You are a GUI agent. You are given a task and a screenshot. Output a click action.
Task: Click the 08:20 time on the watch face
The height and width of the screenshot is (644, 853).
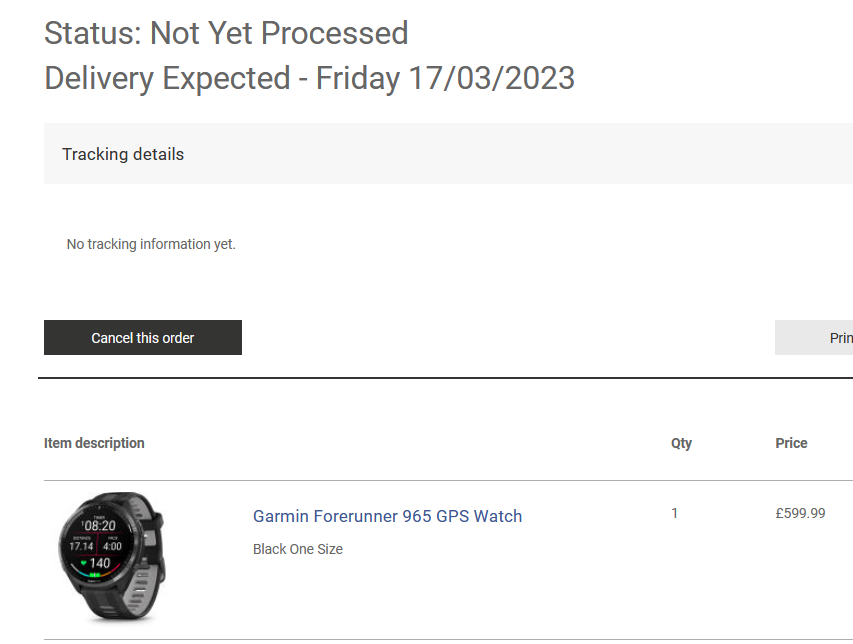[99, 525]
